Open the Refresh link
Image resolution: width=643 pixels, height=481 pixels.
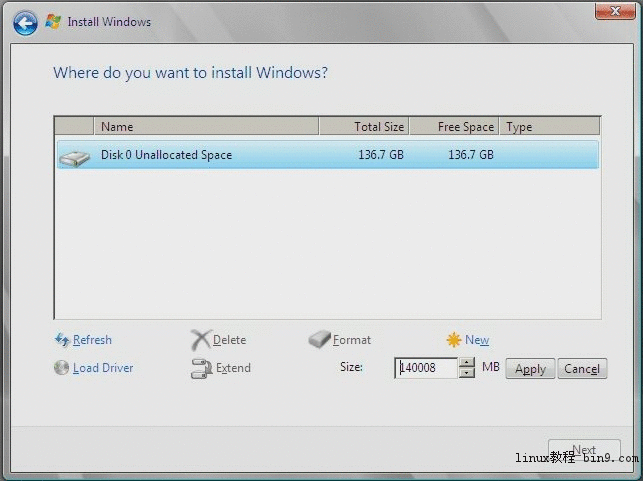coord(92,340)
